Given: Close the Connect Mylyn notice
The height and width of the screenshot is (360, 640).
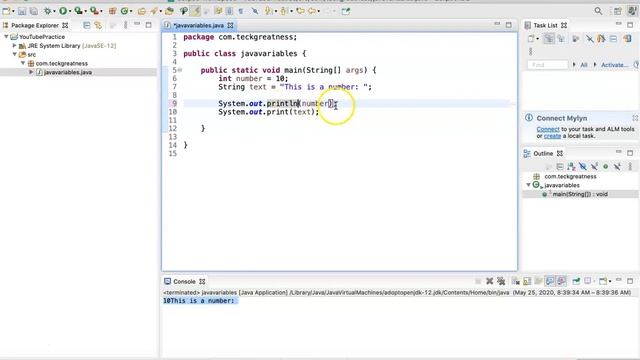Looking at the screenshot, I should (x=635, y=118).
